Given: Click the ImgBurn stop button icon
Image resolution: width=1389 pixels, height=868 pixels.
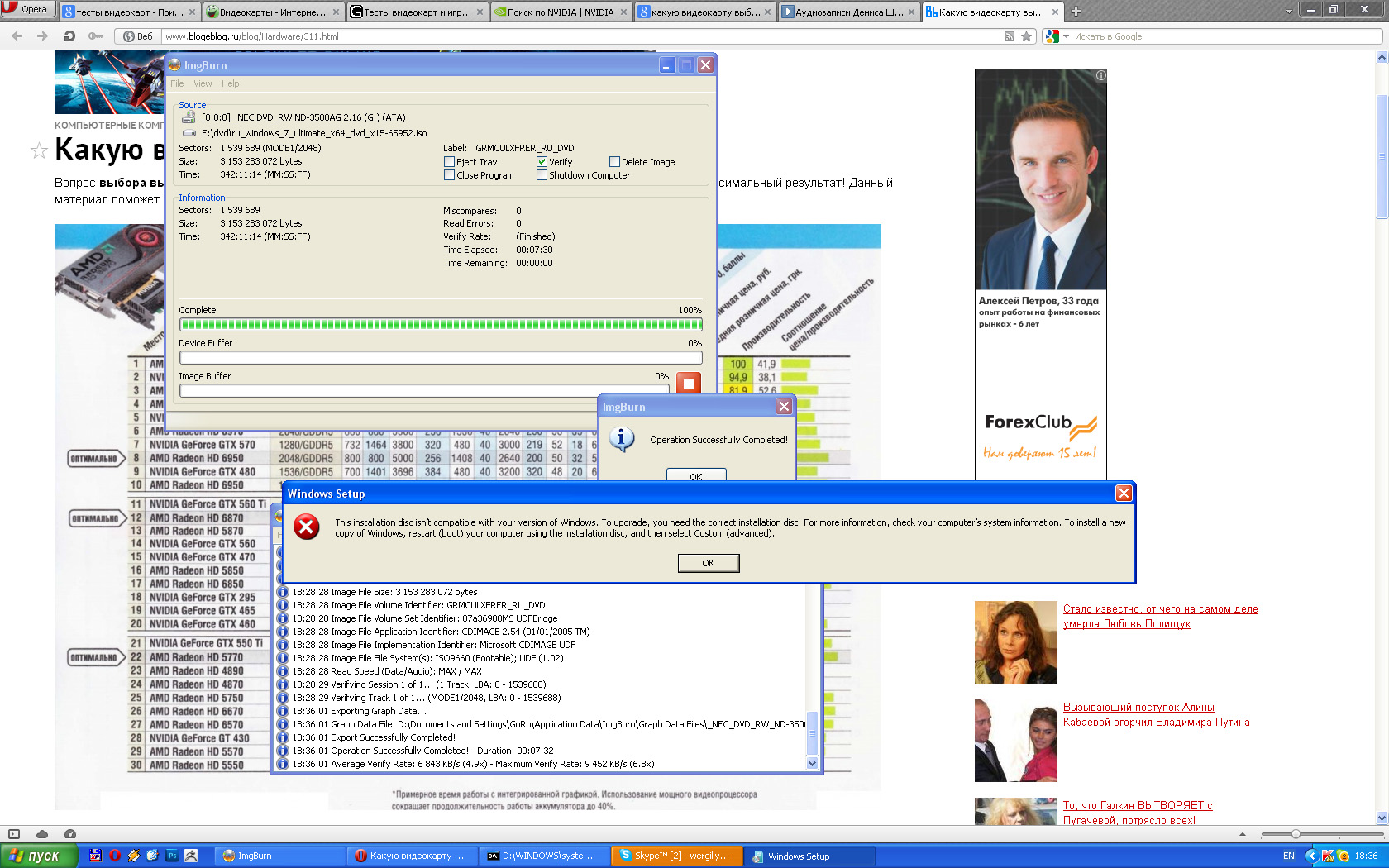Looking at the screenshot, I should click(688, 384).
